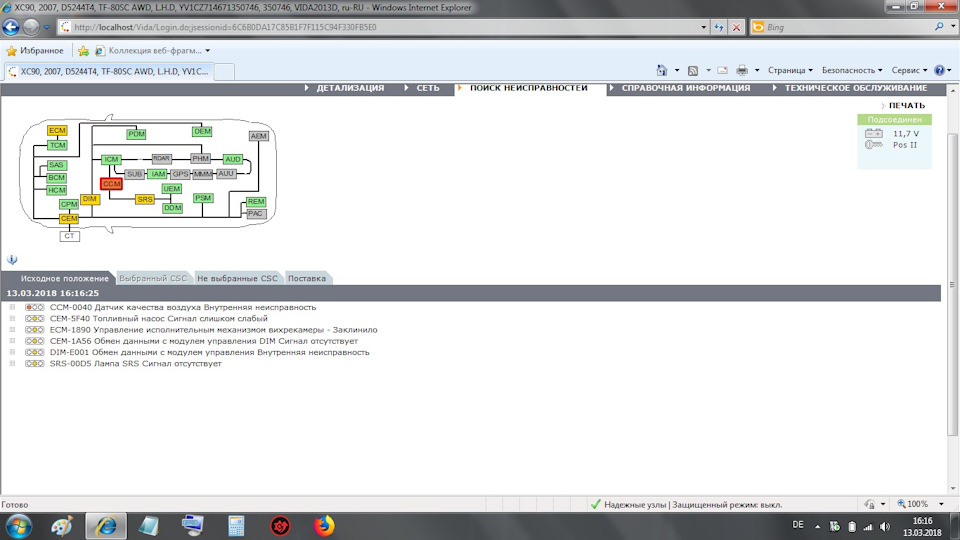
Task: Click the PHM module node
Action: click(x=201, y=159)
